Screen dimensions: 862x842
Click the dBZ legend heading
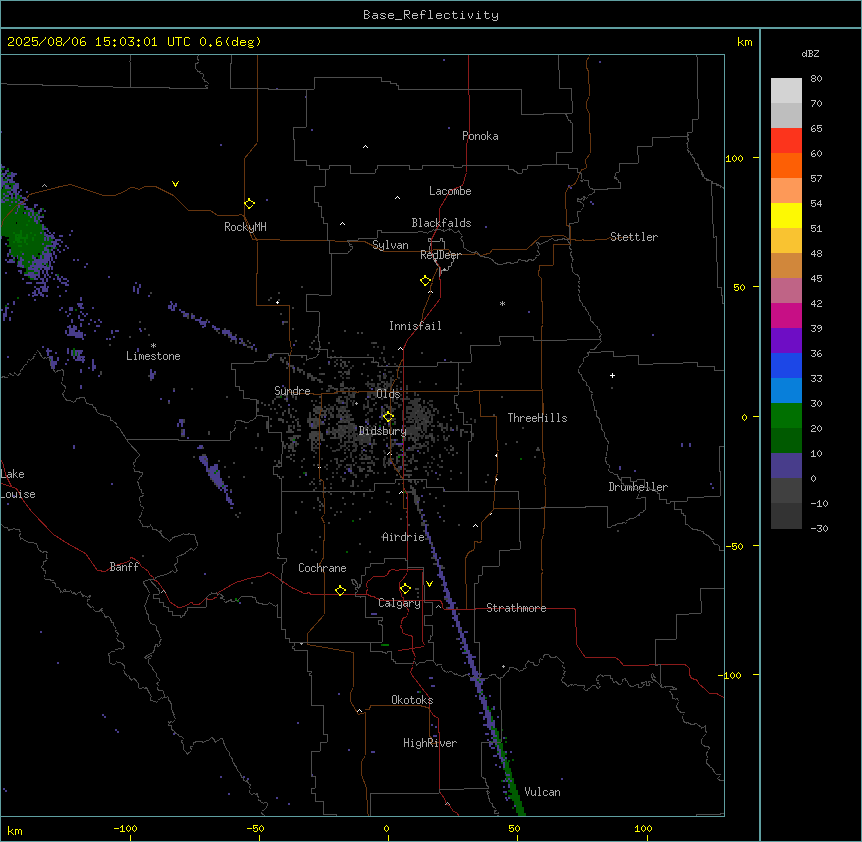pos(810,53)
